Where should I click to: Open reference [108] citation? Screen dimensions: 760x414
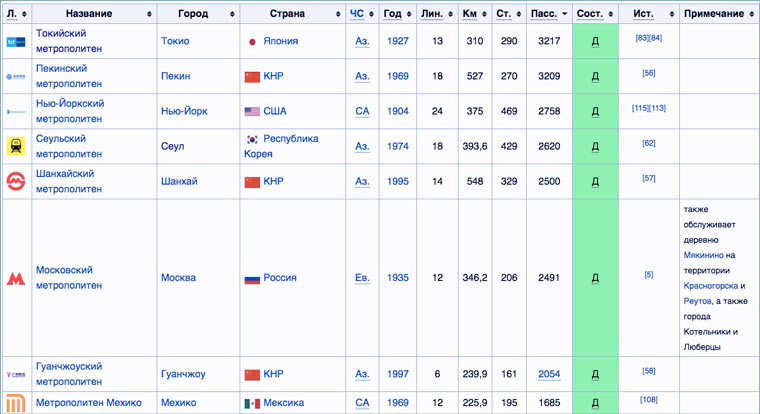649,399
